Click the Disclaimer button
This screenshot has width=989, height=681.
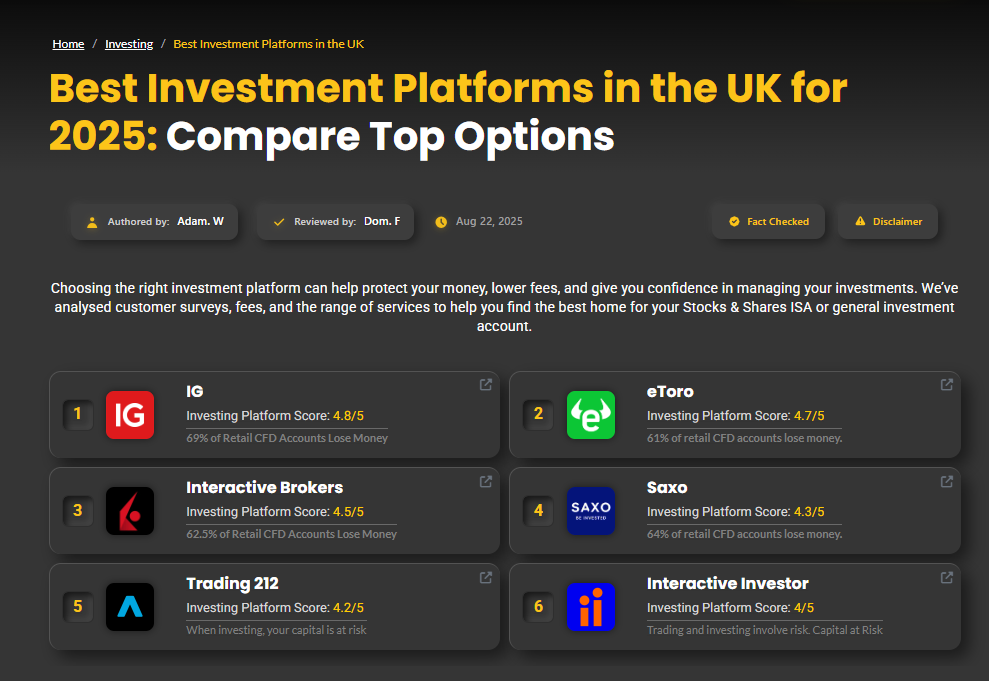pyautogui.click(x=888, y=221)
